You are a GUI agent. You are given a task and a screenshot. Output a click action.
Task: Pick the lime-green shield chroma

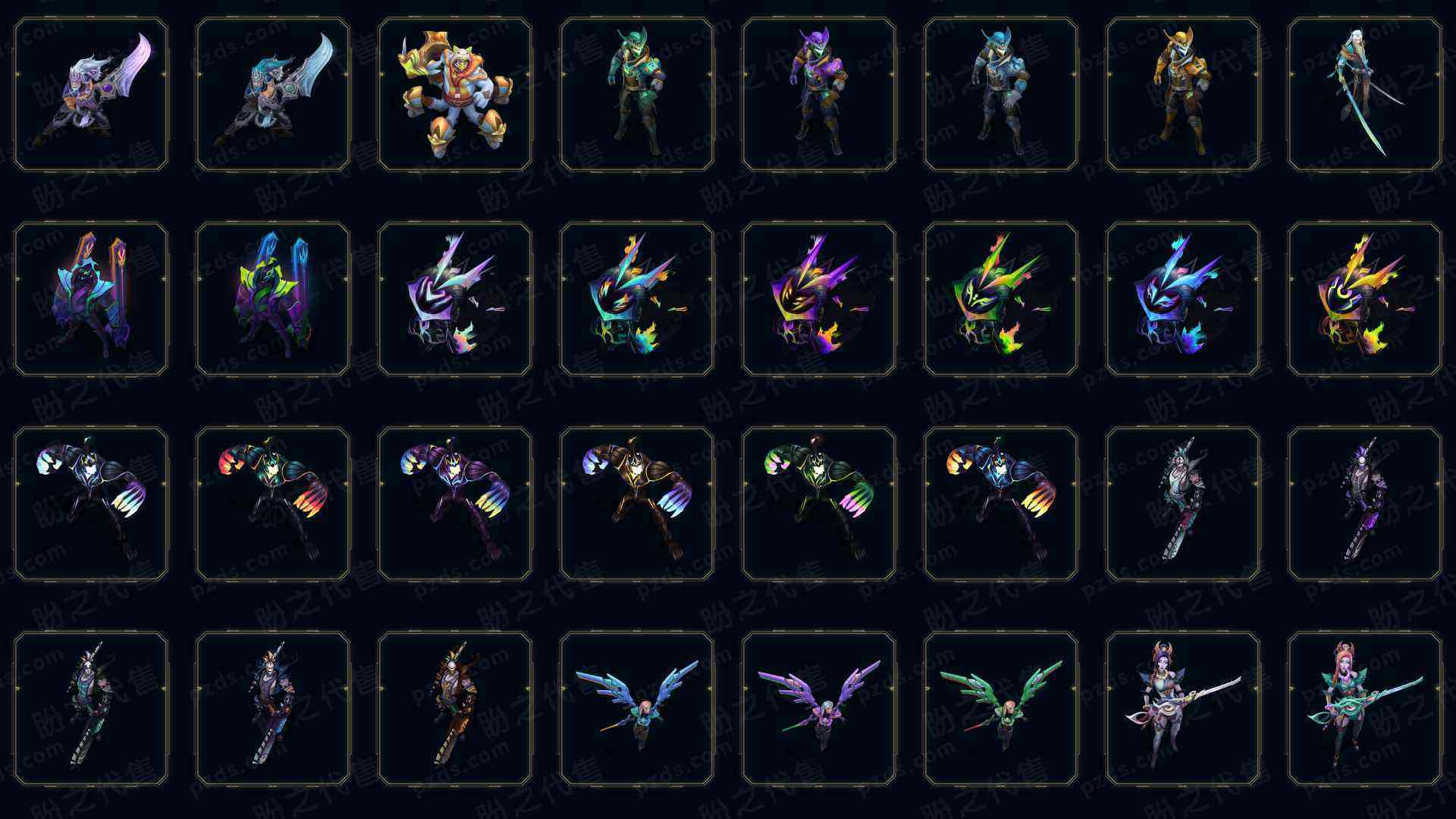pos(1001,299)
